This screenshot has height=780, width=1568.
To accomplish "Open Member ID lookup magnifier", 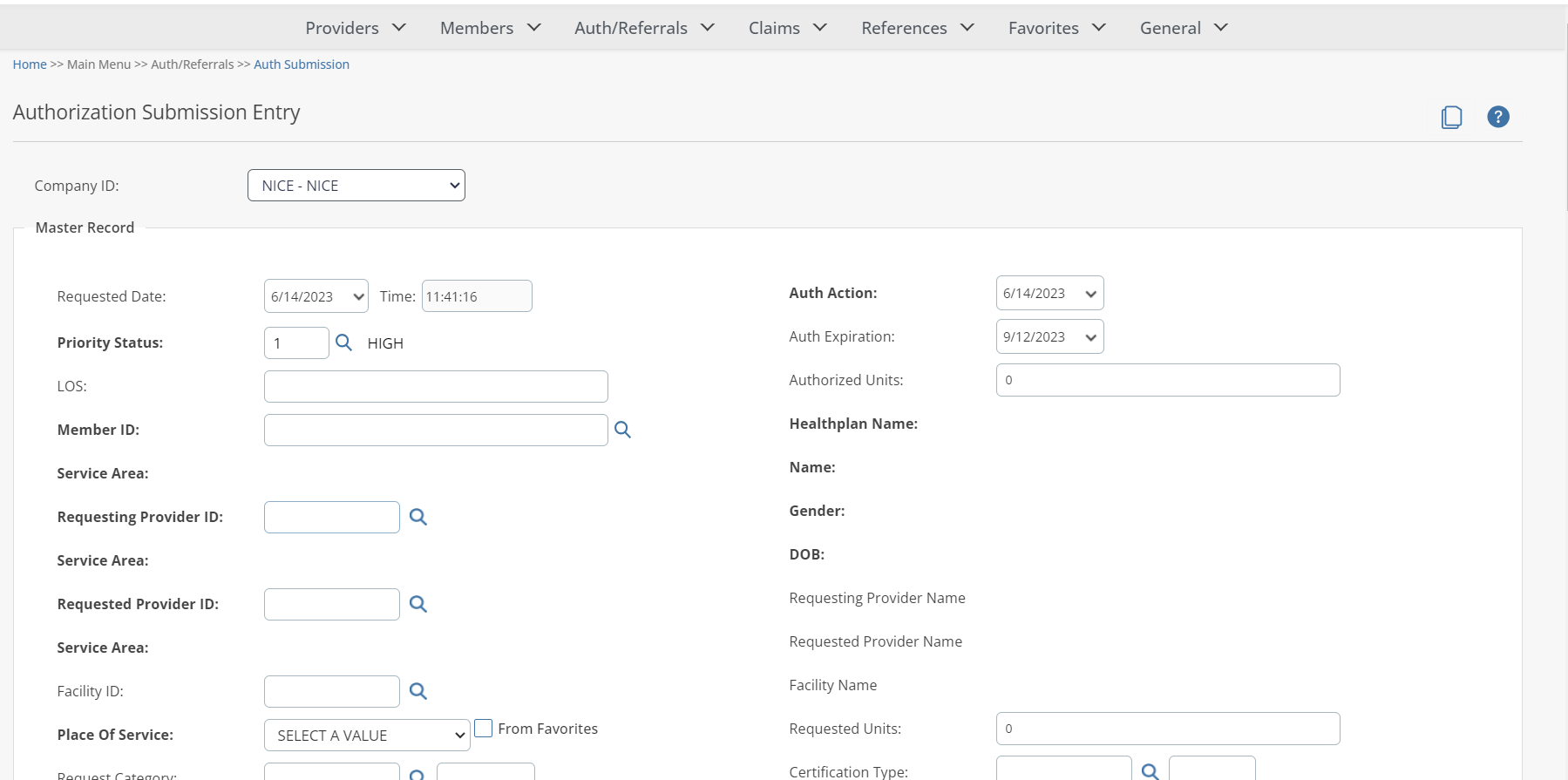I will pos(622,430).
